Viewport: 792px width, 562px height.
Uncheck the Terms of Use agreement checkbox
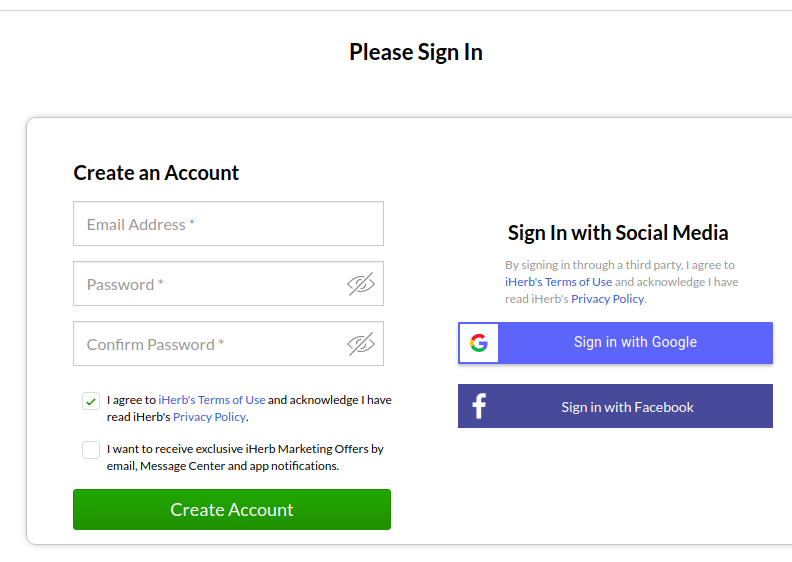tap(91, 401)
